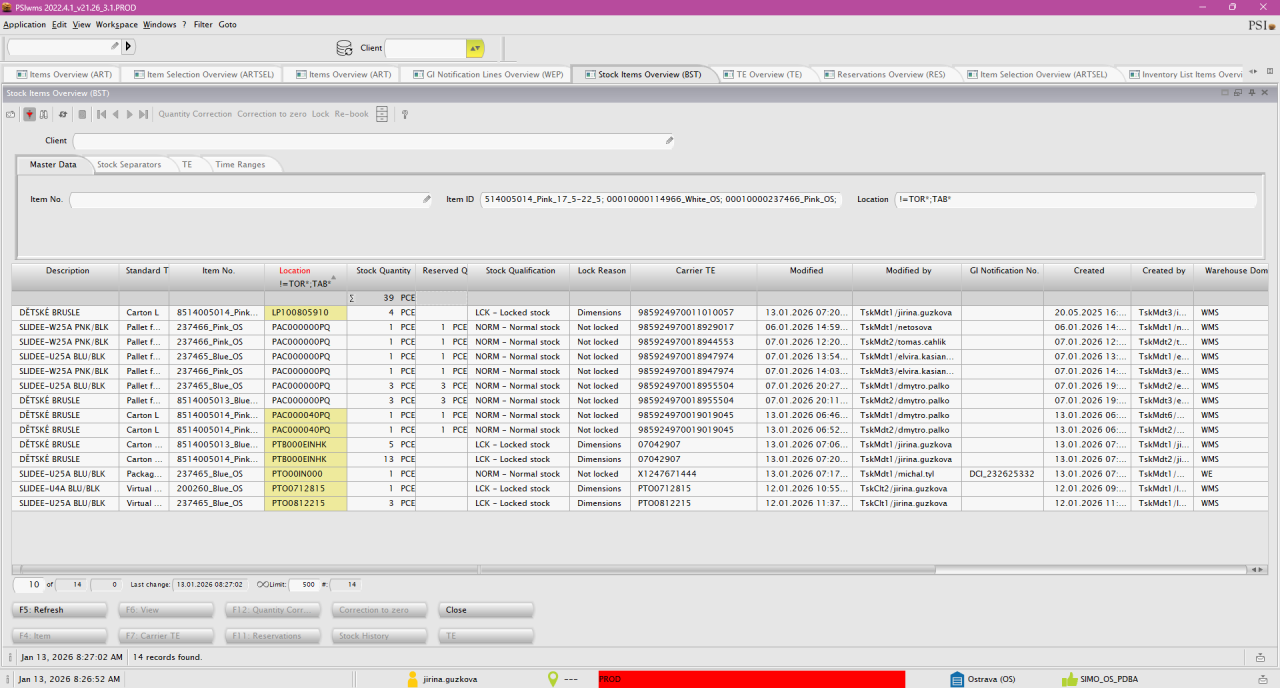The height and width of the screenshot is (688, 1280).
Task: Click the pin icon in panel header
Action: click(x=1251, y=93)
